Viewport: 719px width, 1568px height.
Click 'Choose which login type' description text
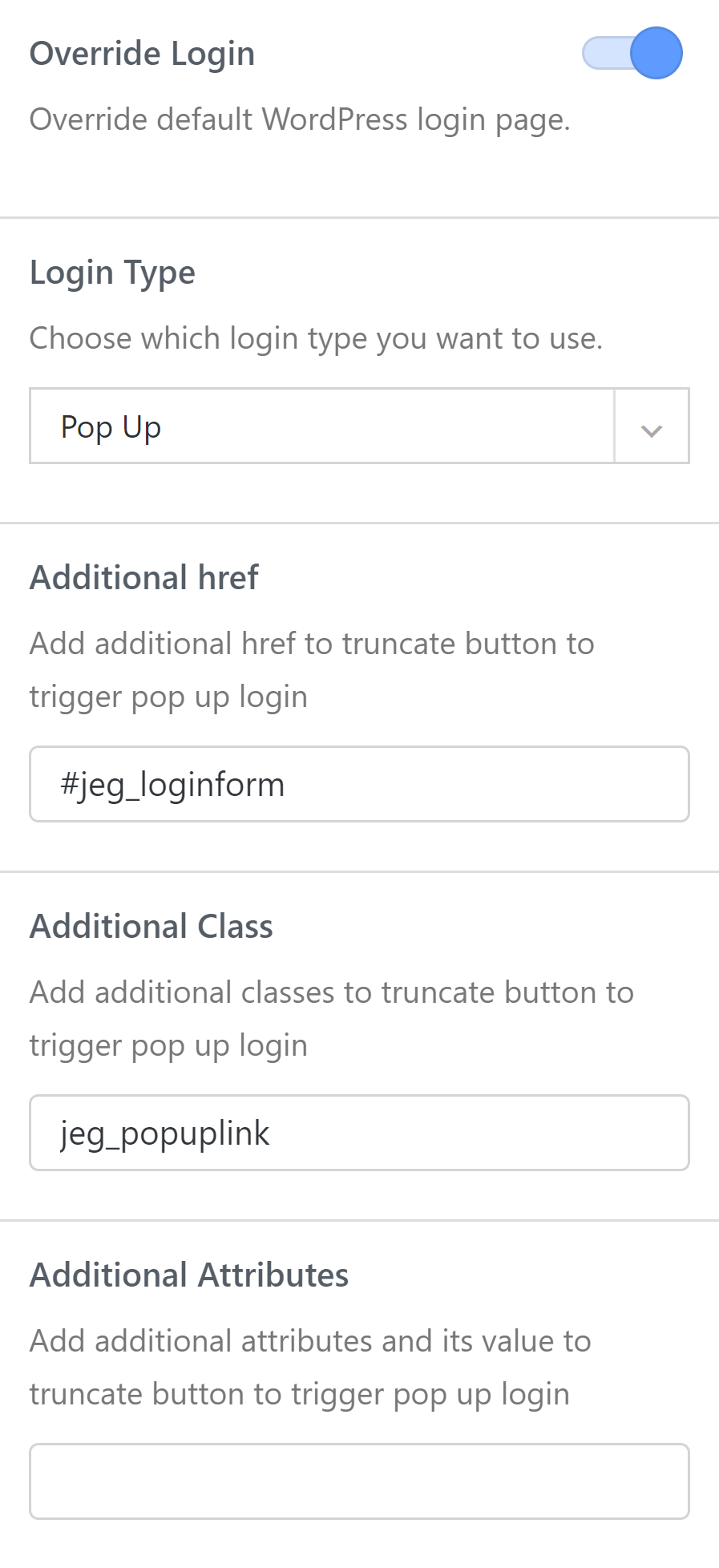pyautogui.click(x=316, y=338)
